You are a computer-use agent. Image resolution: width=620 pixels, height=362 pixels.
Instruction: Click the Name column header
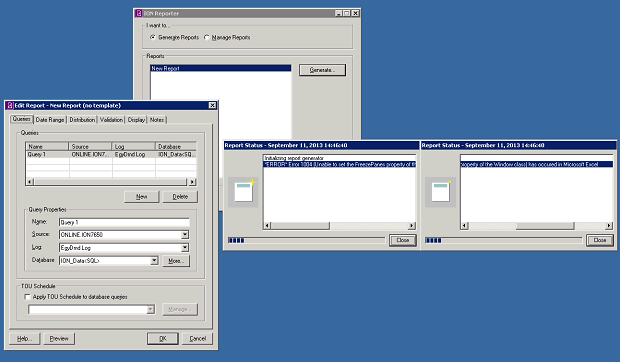(x=47, y=146)
